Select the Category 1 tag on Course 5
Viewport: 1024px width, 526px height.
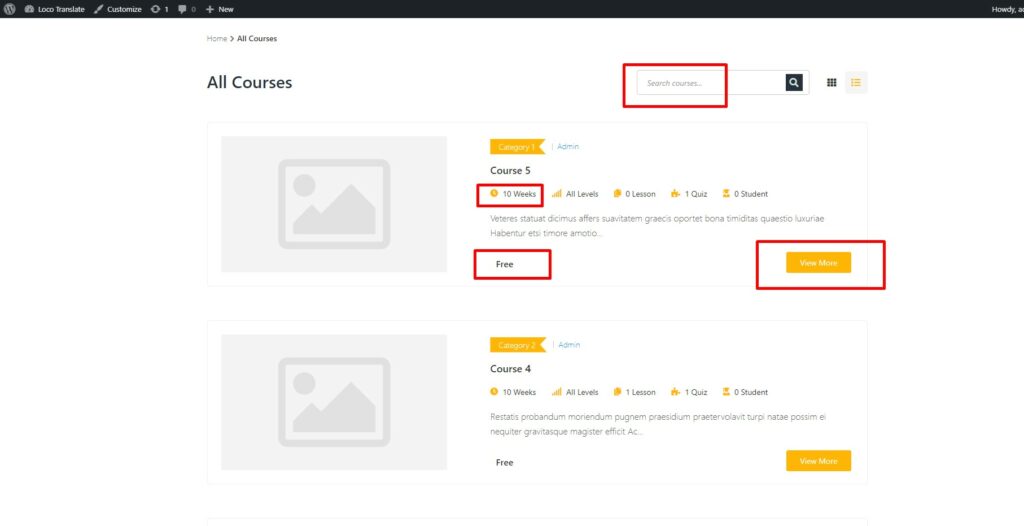515,147
